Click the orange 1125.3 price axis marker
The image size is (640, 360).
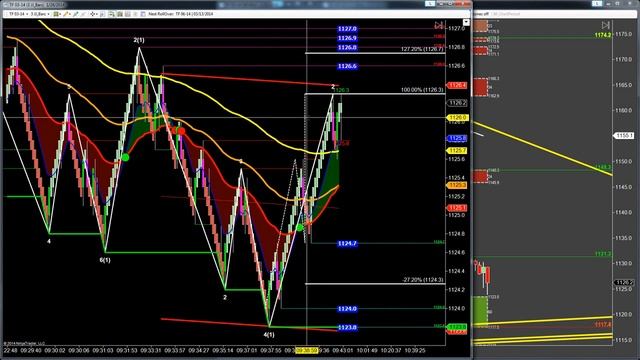click(457, 185)
